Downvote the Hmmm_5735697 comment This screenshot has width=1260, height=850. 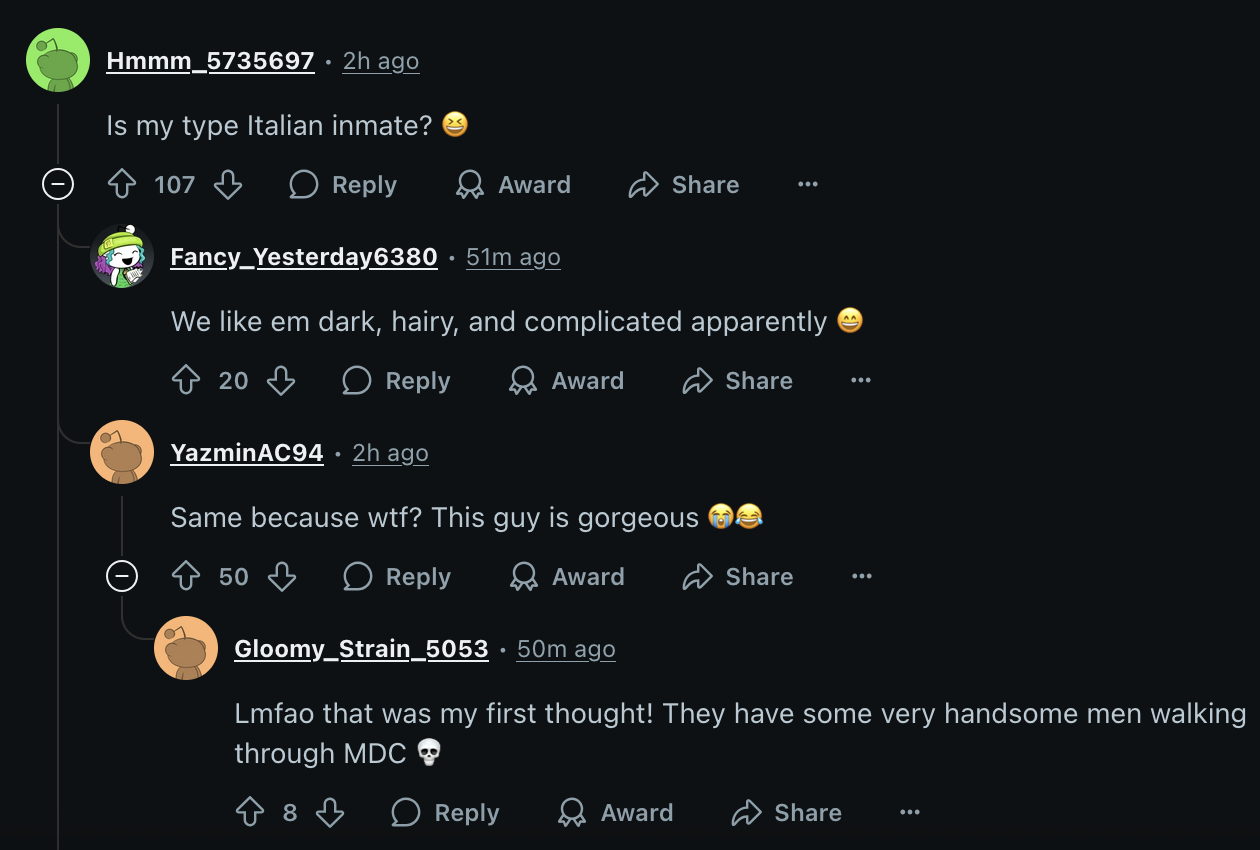(228, 184)
